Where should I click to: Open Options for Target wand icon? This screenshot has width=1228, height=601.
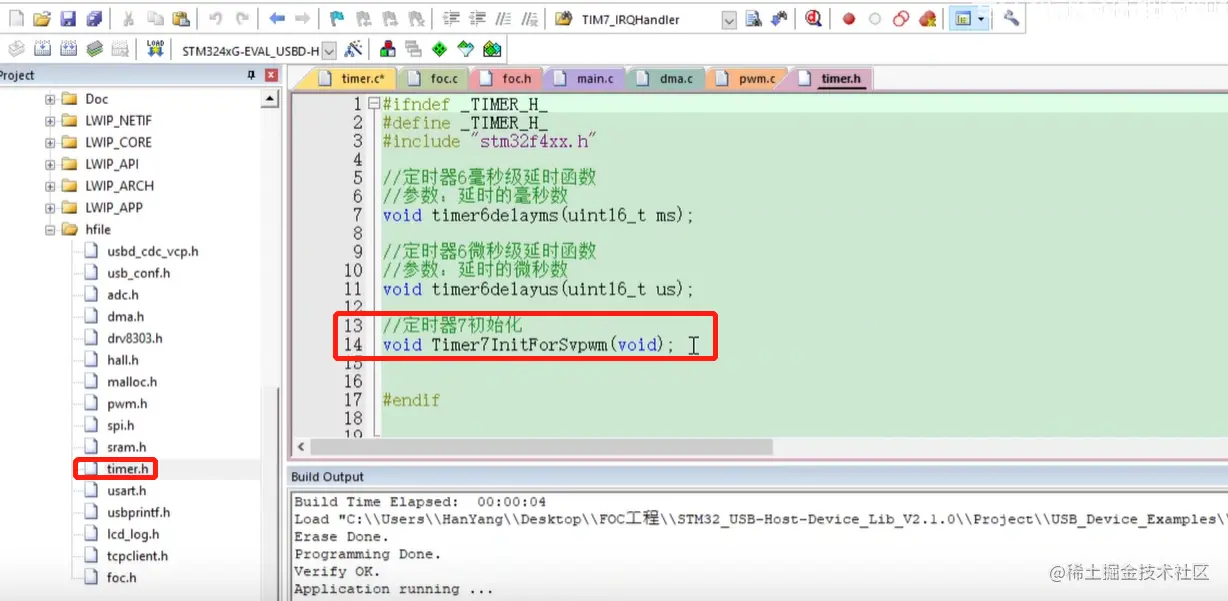coord(354,49)
